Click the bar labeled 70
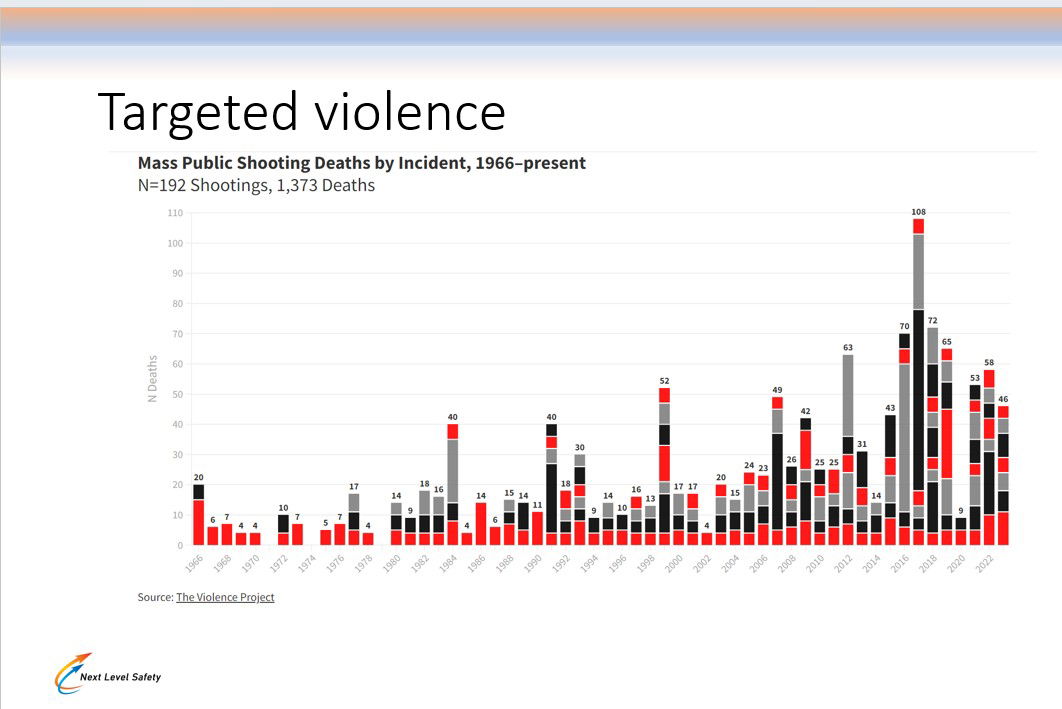The width and height of the screenshot is (1062, 709). pos(904,438)
